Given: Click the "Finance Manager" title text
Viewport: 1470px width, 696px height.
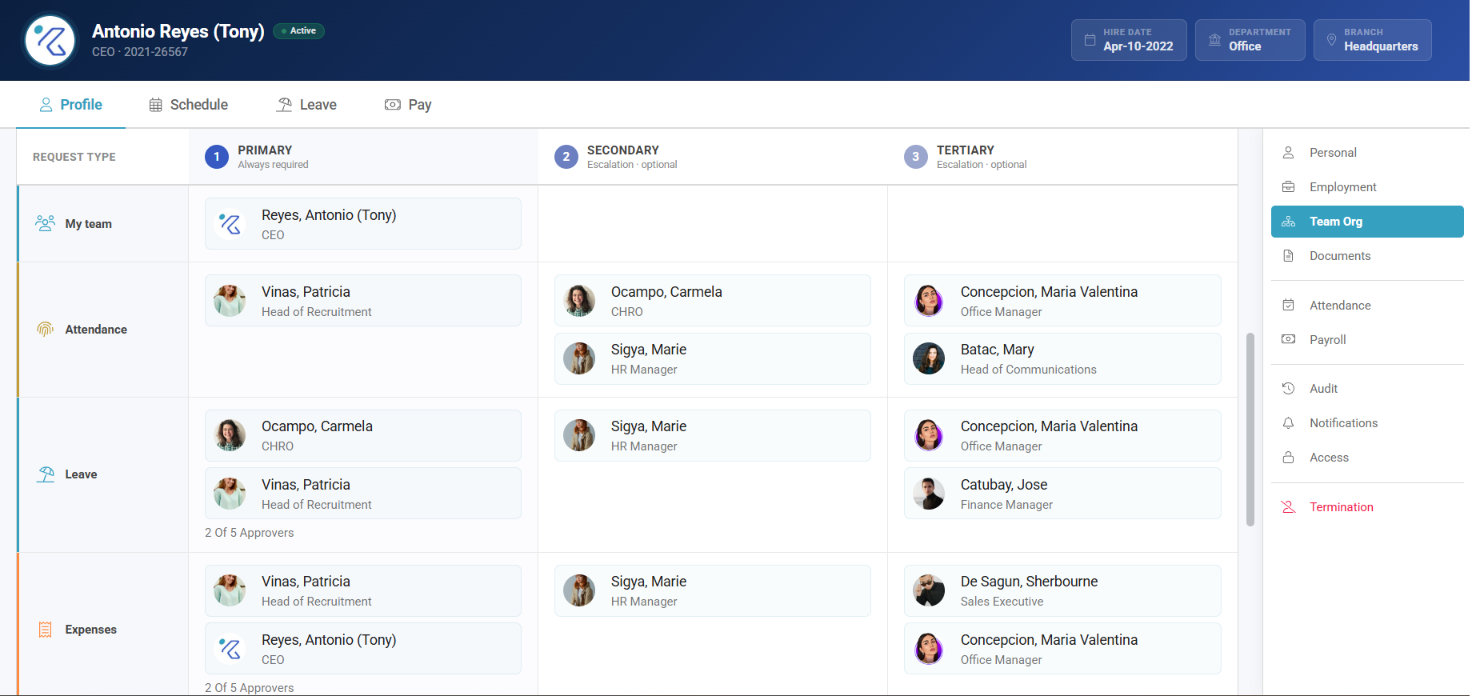Looking at the screenshot, I should point(1007,505).
